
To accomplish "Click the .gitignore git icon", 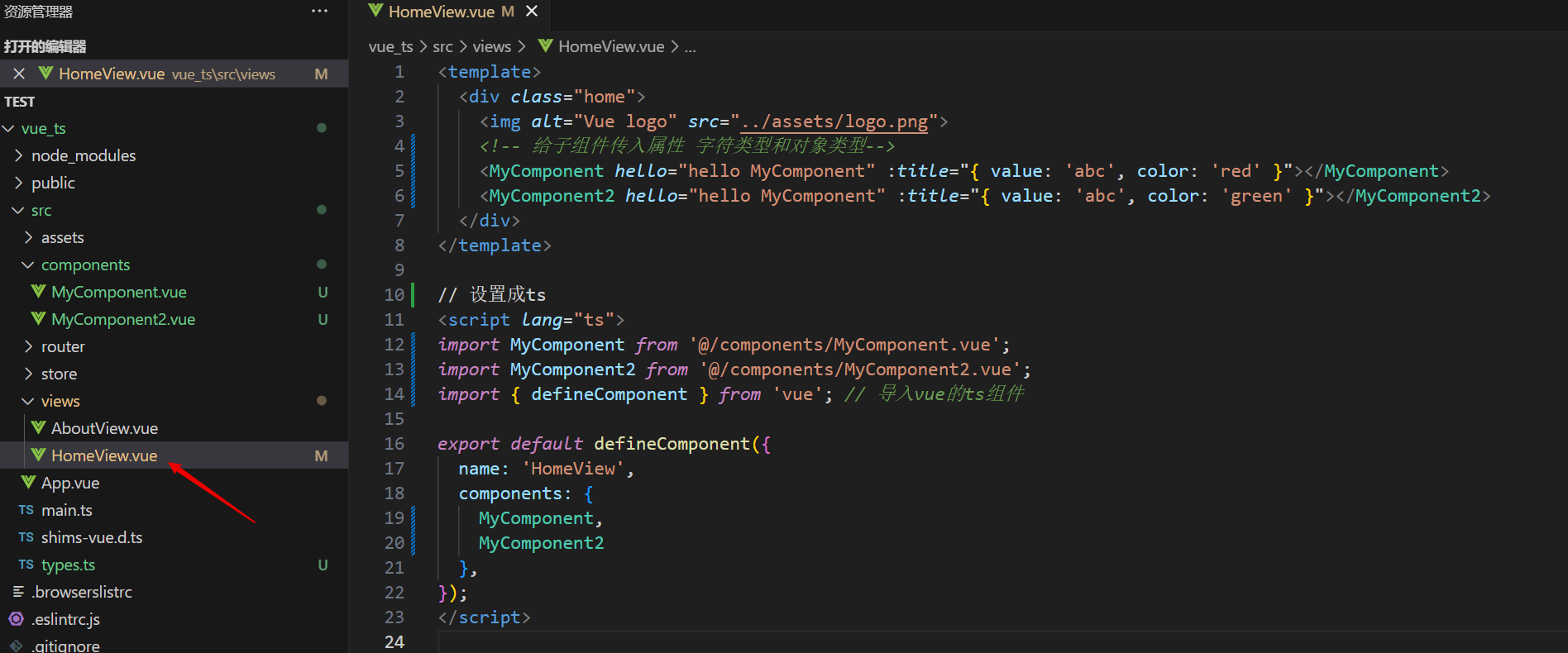I will pos(17,646).
